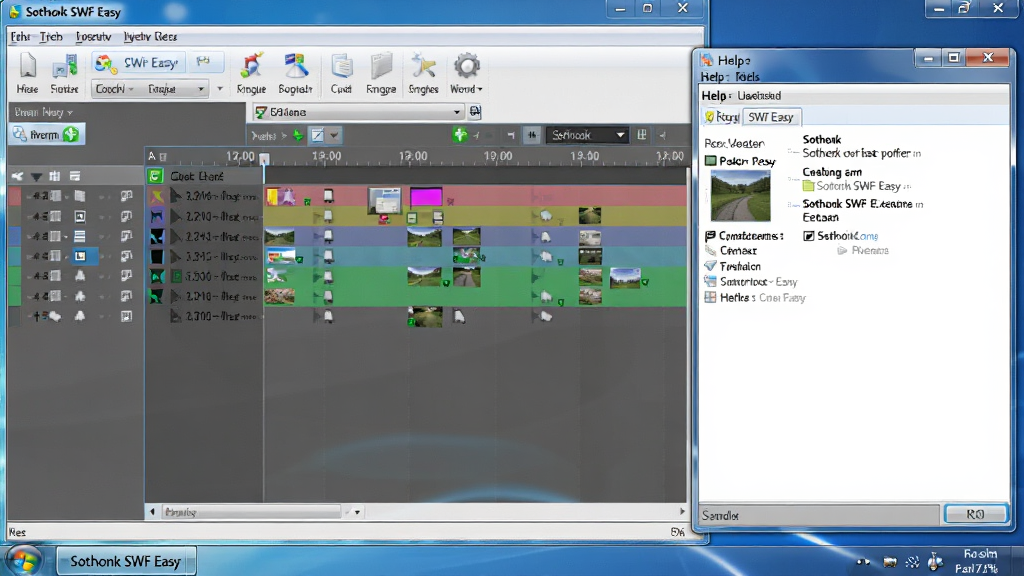Select the "Snghes" star icon

(x=423, y=66)
